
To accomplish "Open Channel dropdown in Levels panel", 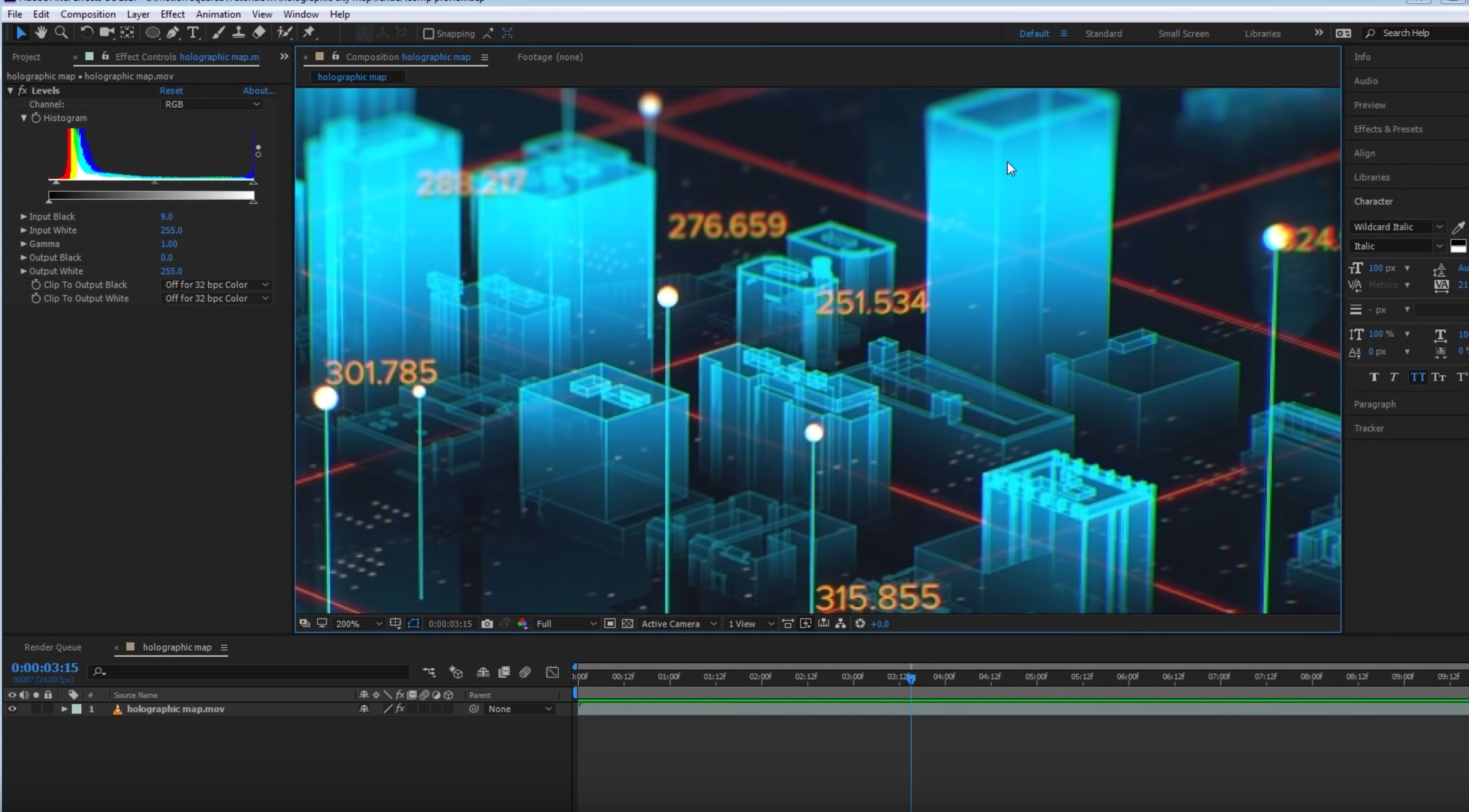I will [213, 104].
